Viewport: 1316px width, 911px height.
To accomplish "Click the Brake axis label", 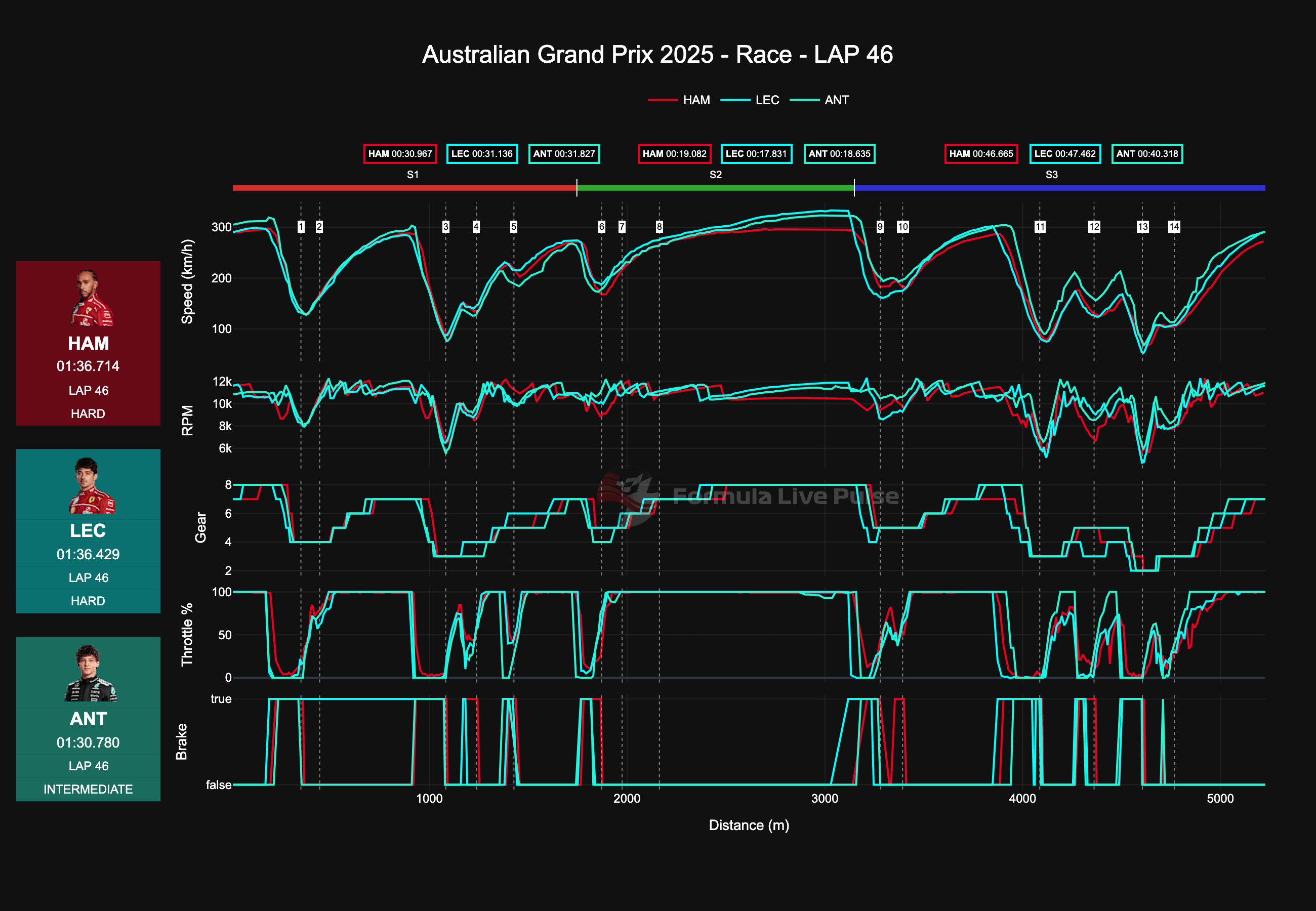I will pos(182,741).
